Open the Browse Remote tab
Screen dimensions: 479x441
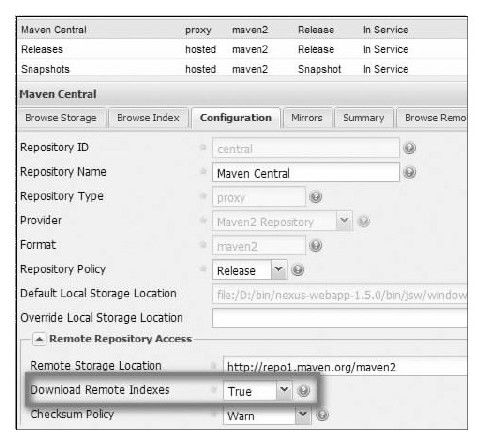click(x=433, y=118)
